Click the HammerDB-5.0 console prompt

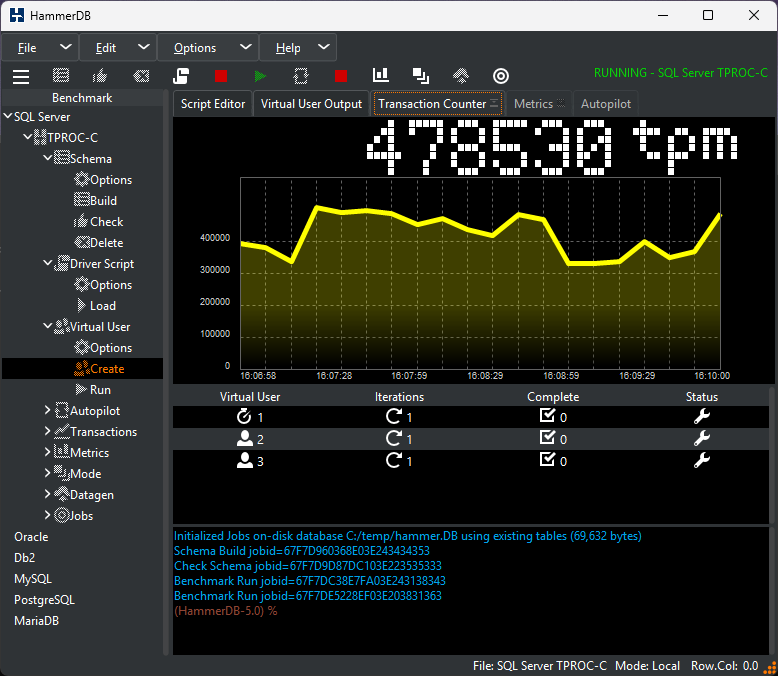(226, 610)
